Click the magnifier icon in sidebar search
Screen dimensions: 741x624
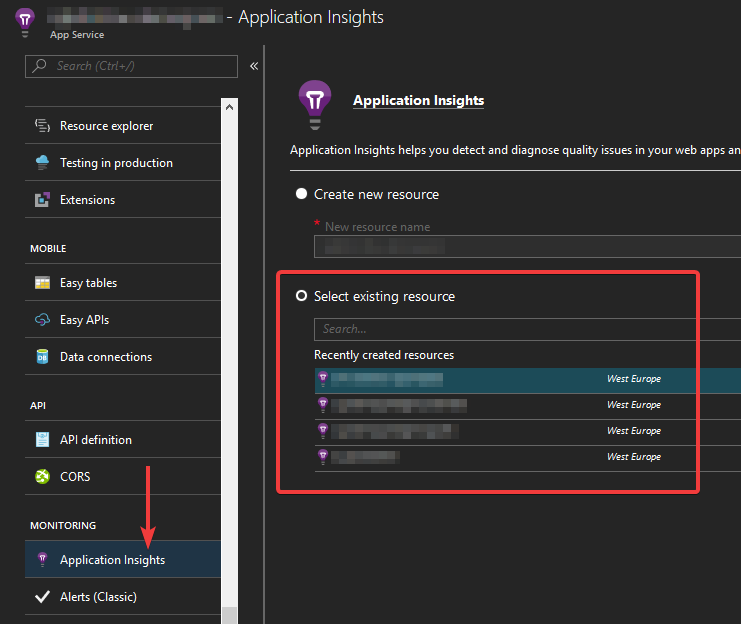tap(39, 66)
